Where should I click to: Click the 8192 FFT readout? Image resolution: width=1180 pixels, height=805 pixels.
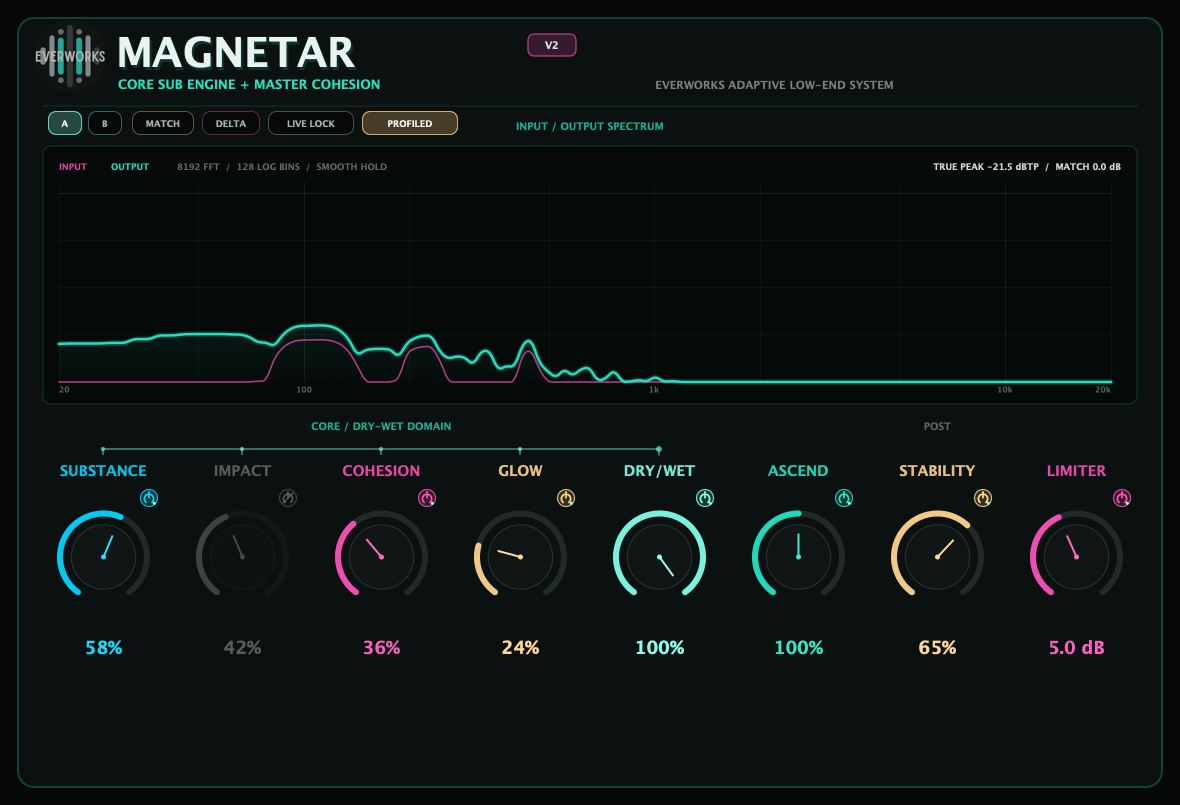[x=199, y=167]
